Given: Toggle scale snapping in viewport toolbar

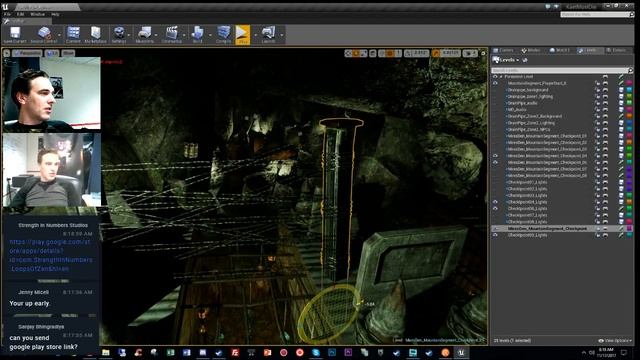Looking at the screenshot, I should [436, 53].
